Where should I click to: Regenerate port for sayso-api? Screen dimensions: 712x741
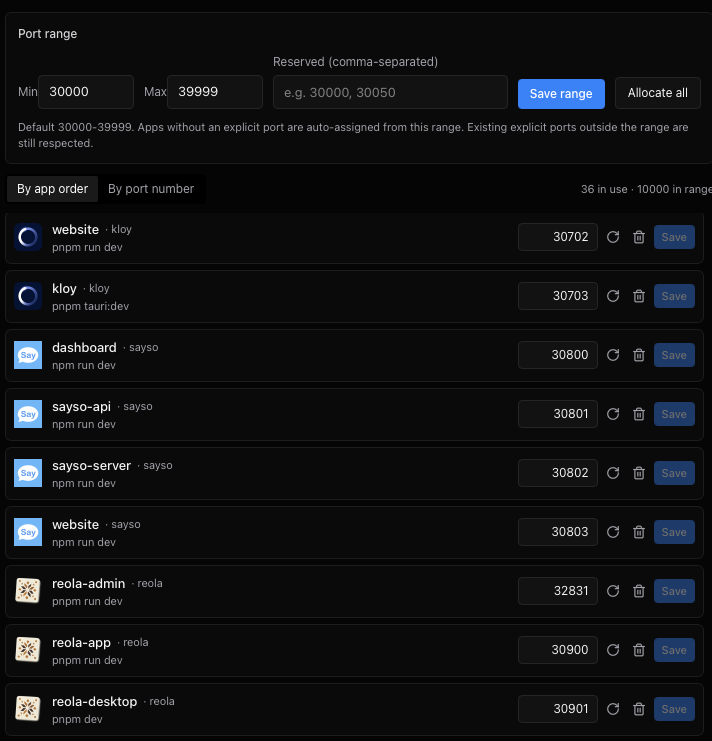pyautogui.click(x=613, y=414)
